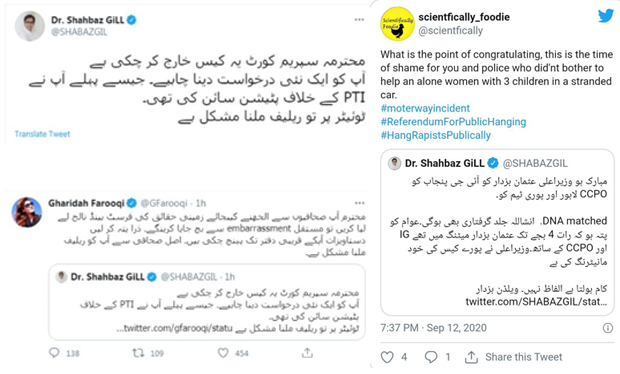Open replies on the scientfically_foodie tweet
Viewport: 620px width, 374px height.
tap(431, 357)
